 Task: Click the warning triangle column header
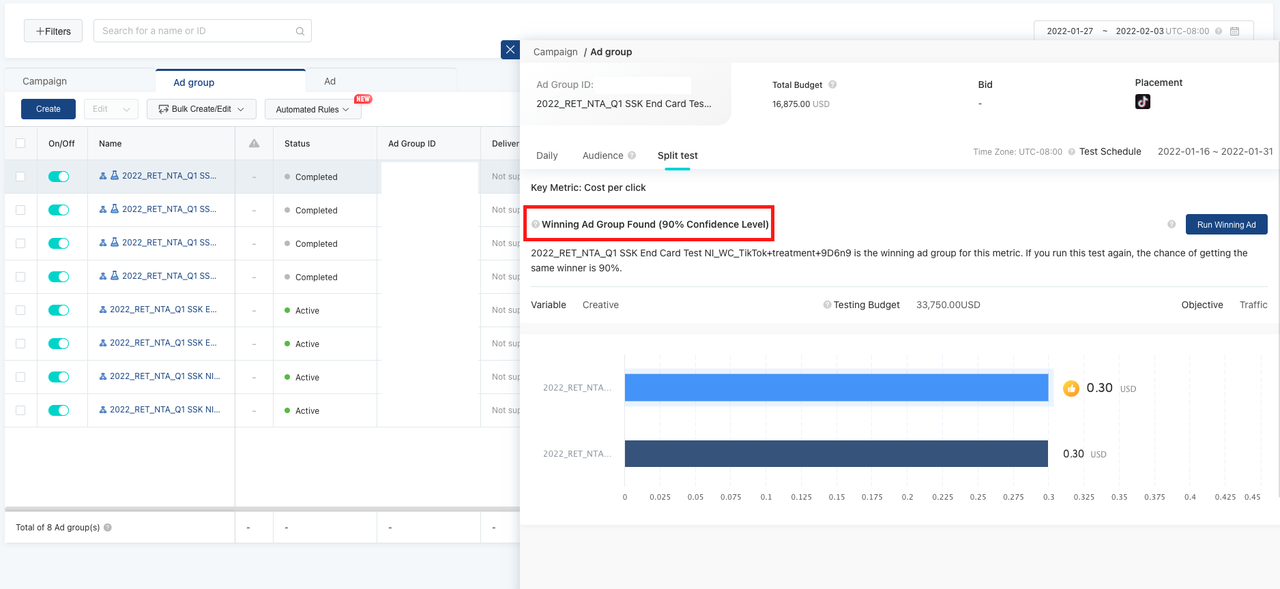point(254,144)
